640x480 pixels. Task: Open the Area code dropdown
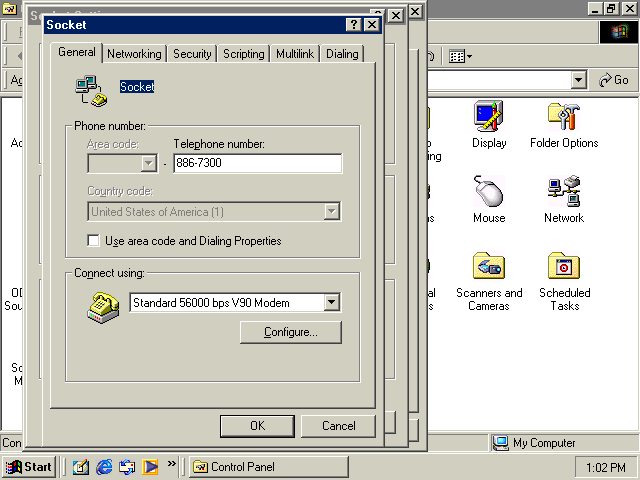click(149, 163)
